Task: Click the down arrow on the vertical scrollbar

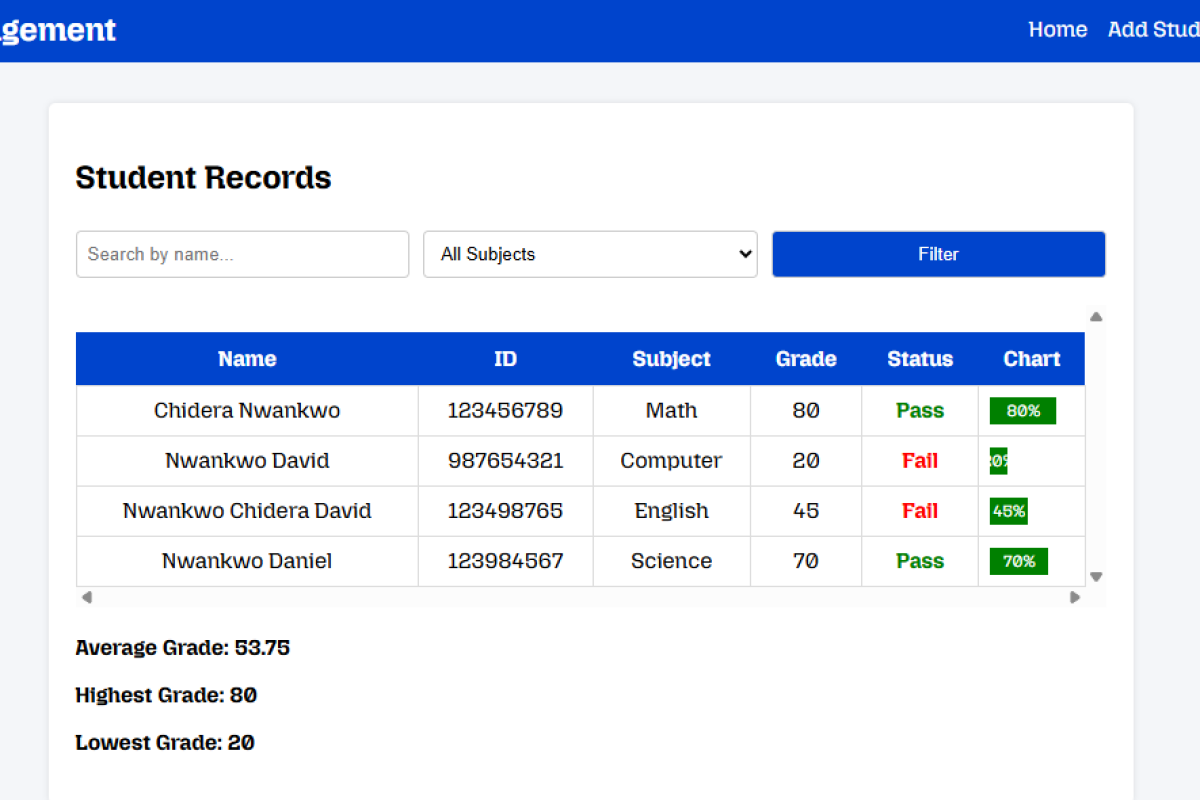Action: 1096,576
